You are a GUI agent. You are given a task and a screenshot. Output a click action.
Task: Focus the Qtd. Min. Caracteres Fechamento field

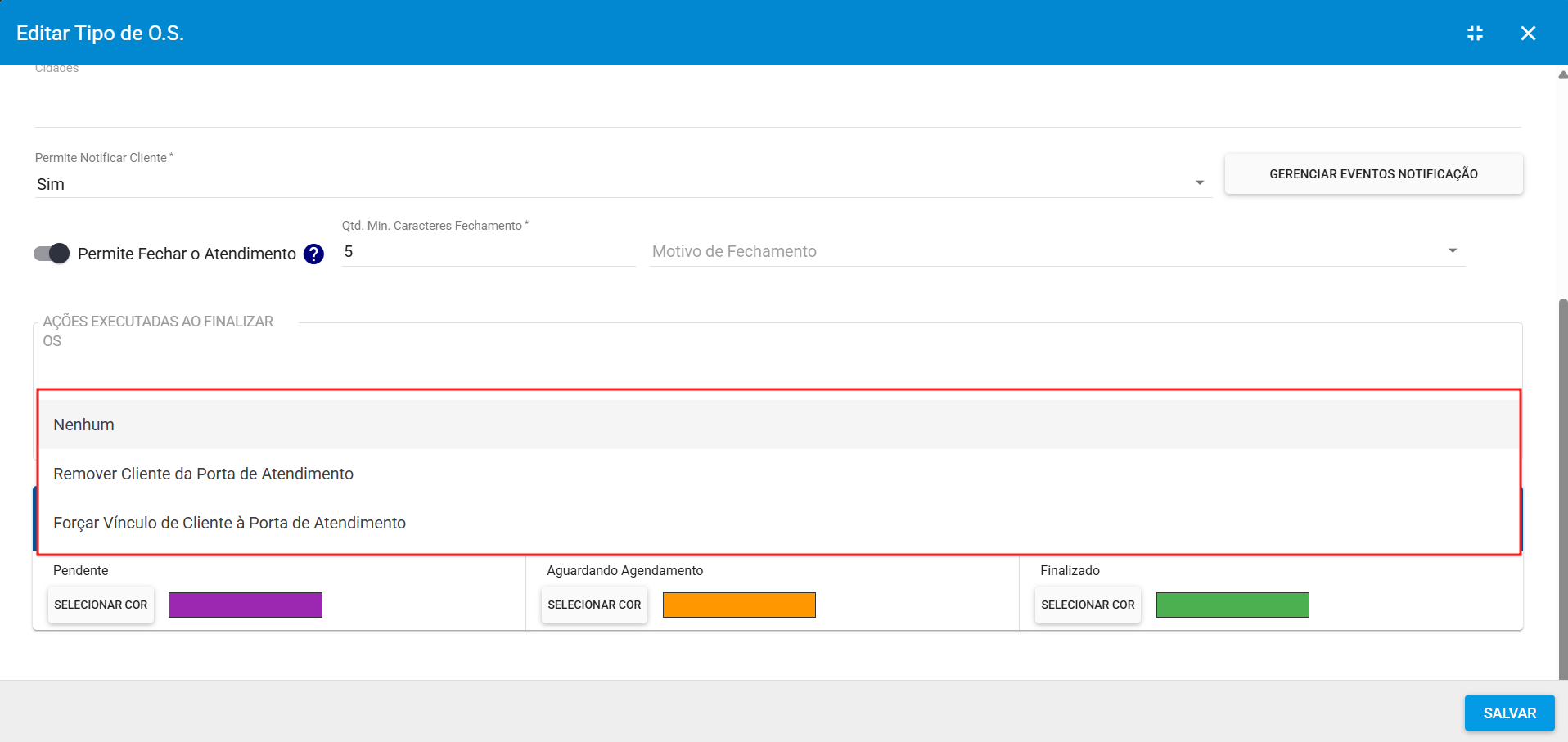pos(488,252)
